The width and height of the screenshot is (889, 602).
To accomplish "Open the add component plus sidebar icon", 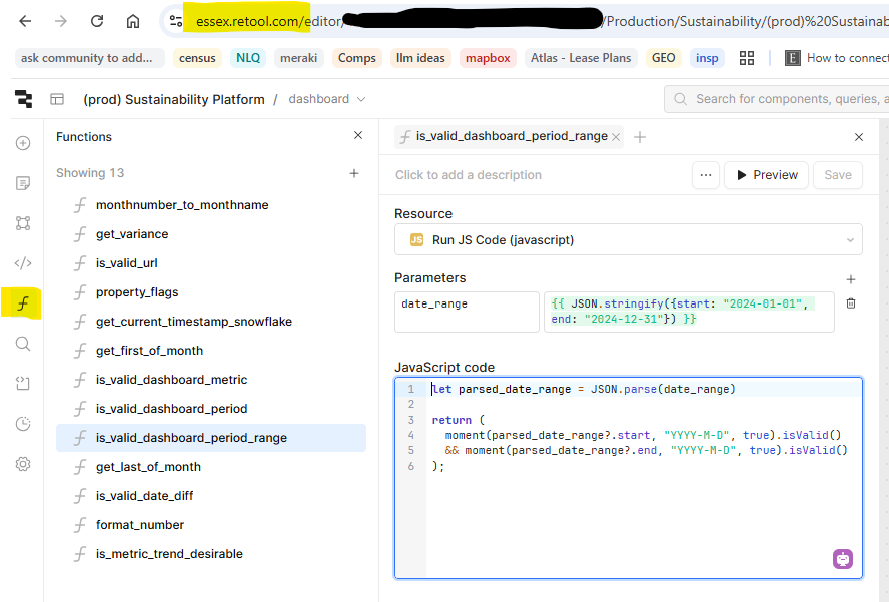I will (23, 143).
